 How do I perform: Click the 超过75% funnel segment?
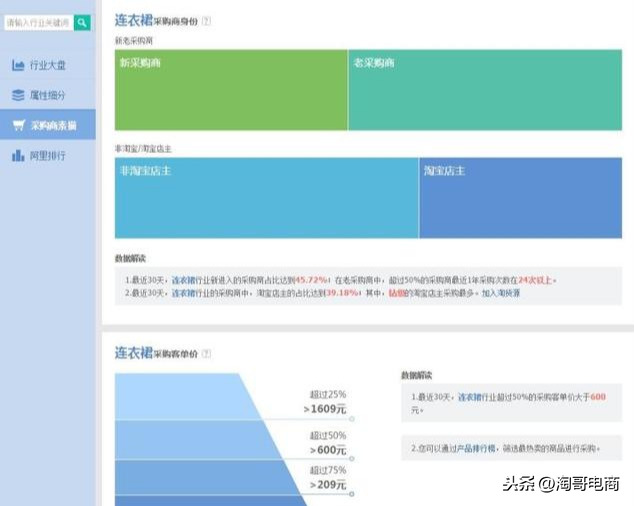(x=206, y=477)
